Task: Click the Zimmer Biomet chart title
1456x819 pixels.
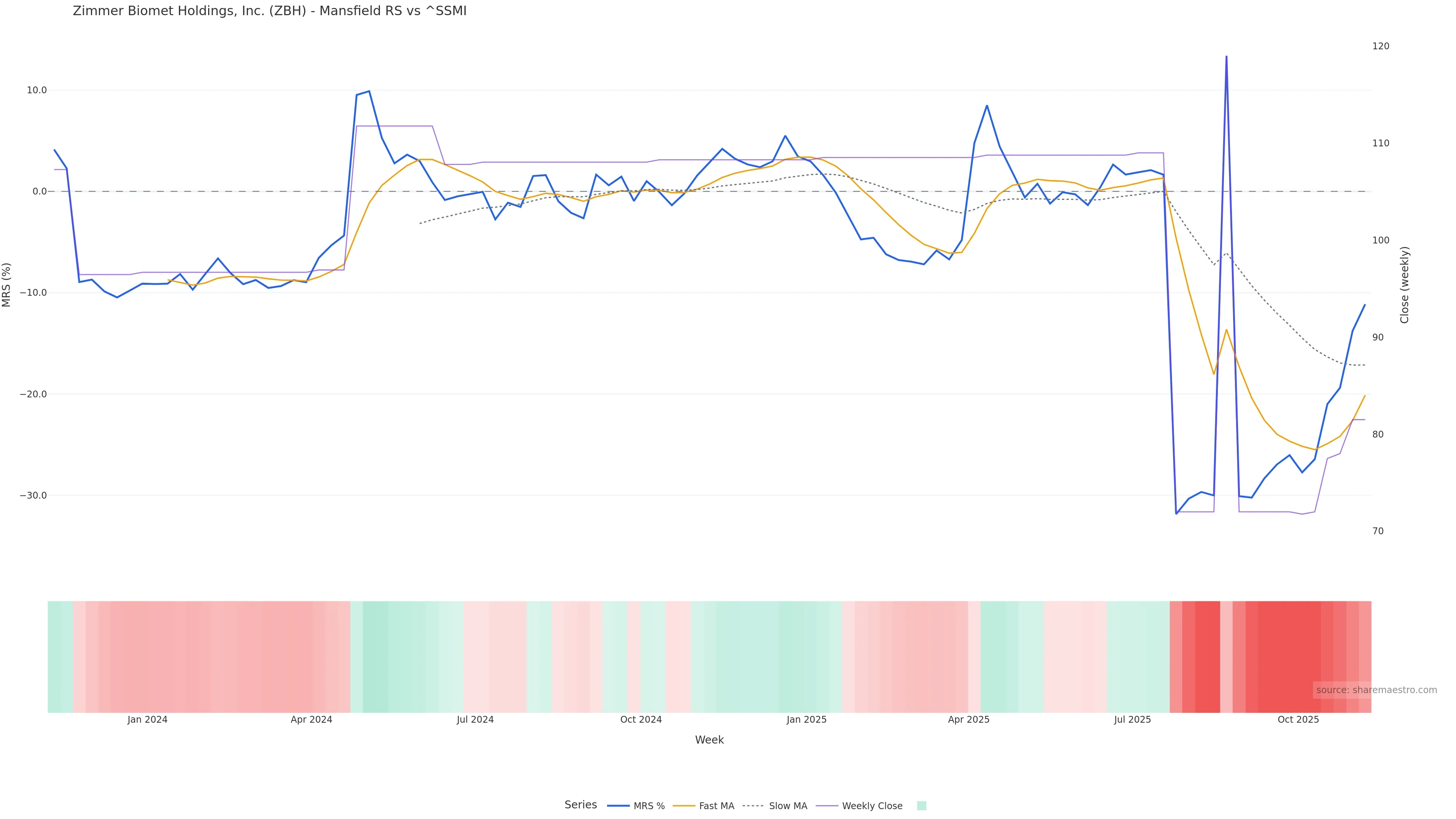Action: [270, 11]
